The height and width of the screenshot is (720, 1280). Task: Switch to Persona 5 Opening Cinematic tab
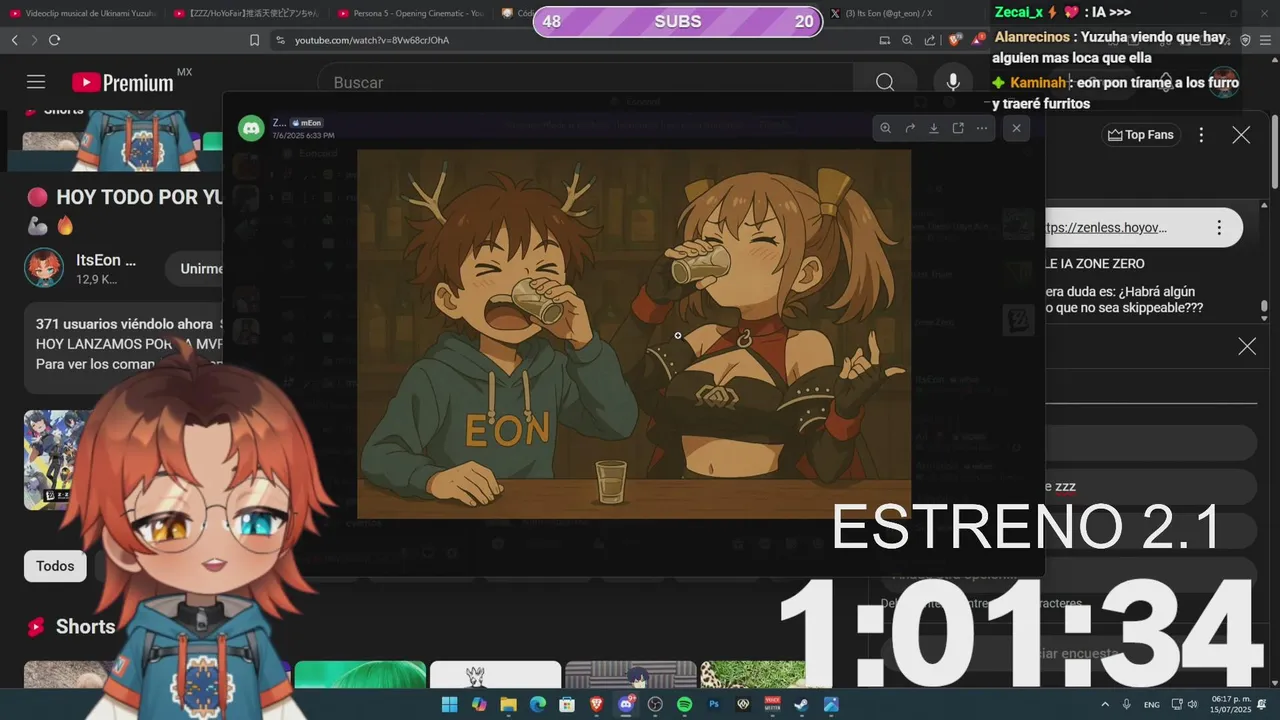click(x=412, y=14)
